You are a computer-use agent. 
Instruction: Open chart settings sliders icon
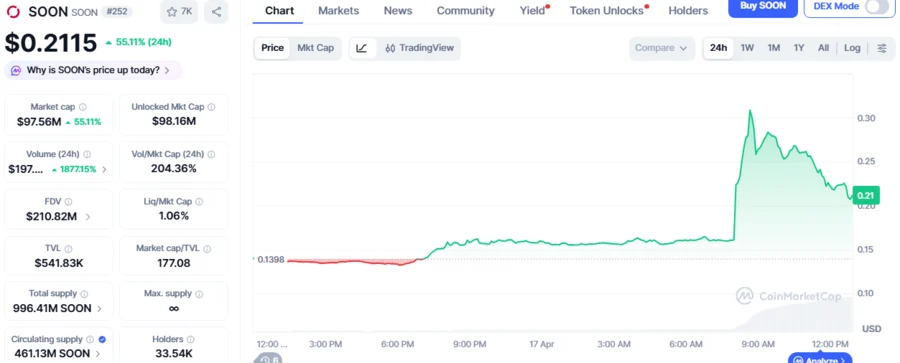click(x=882, y=48)
